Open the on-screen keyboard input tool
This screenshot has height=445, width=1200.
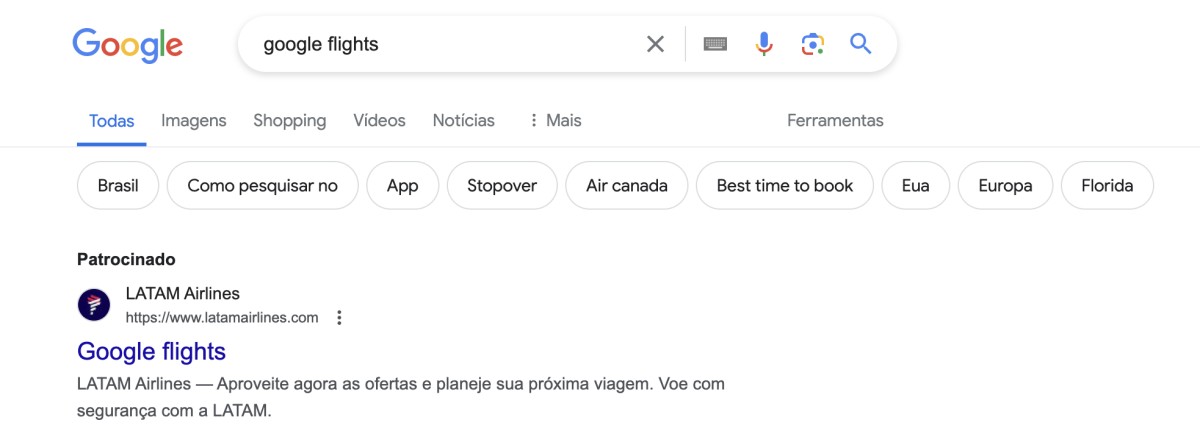(714, 44)
